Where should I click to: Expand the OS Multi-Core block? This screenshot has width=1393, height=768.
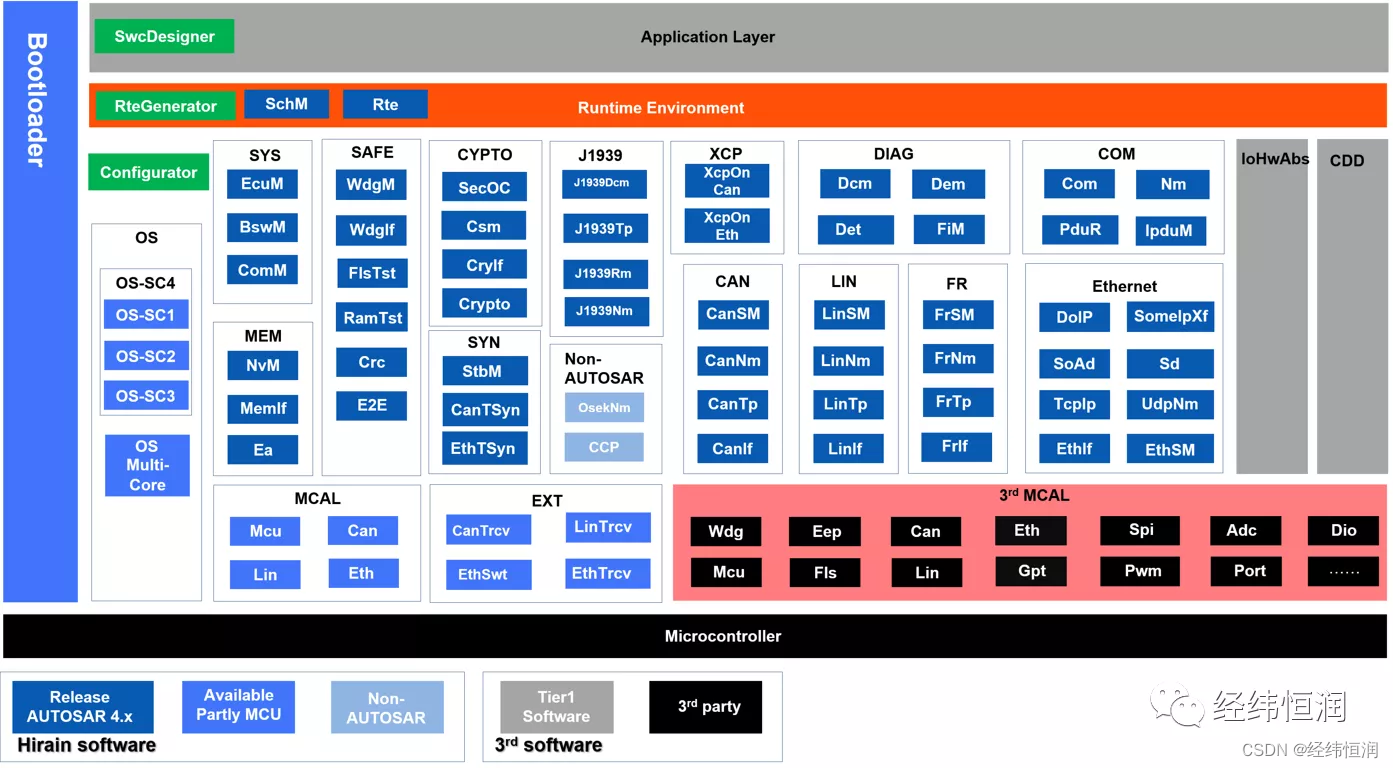coord(146,465)
